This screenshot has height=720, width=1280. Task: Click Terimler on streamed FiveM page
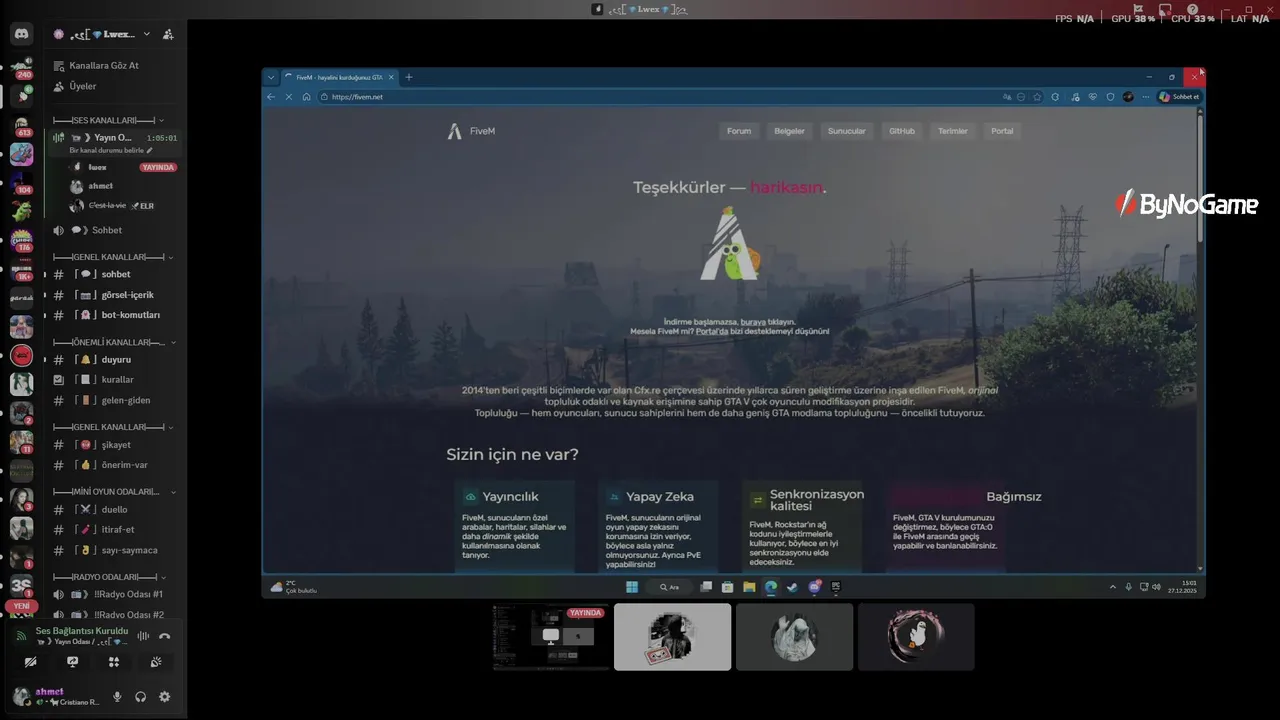[x=953, y=131]
